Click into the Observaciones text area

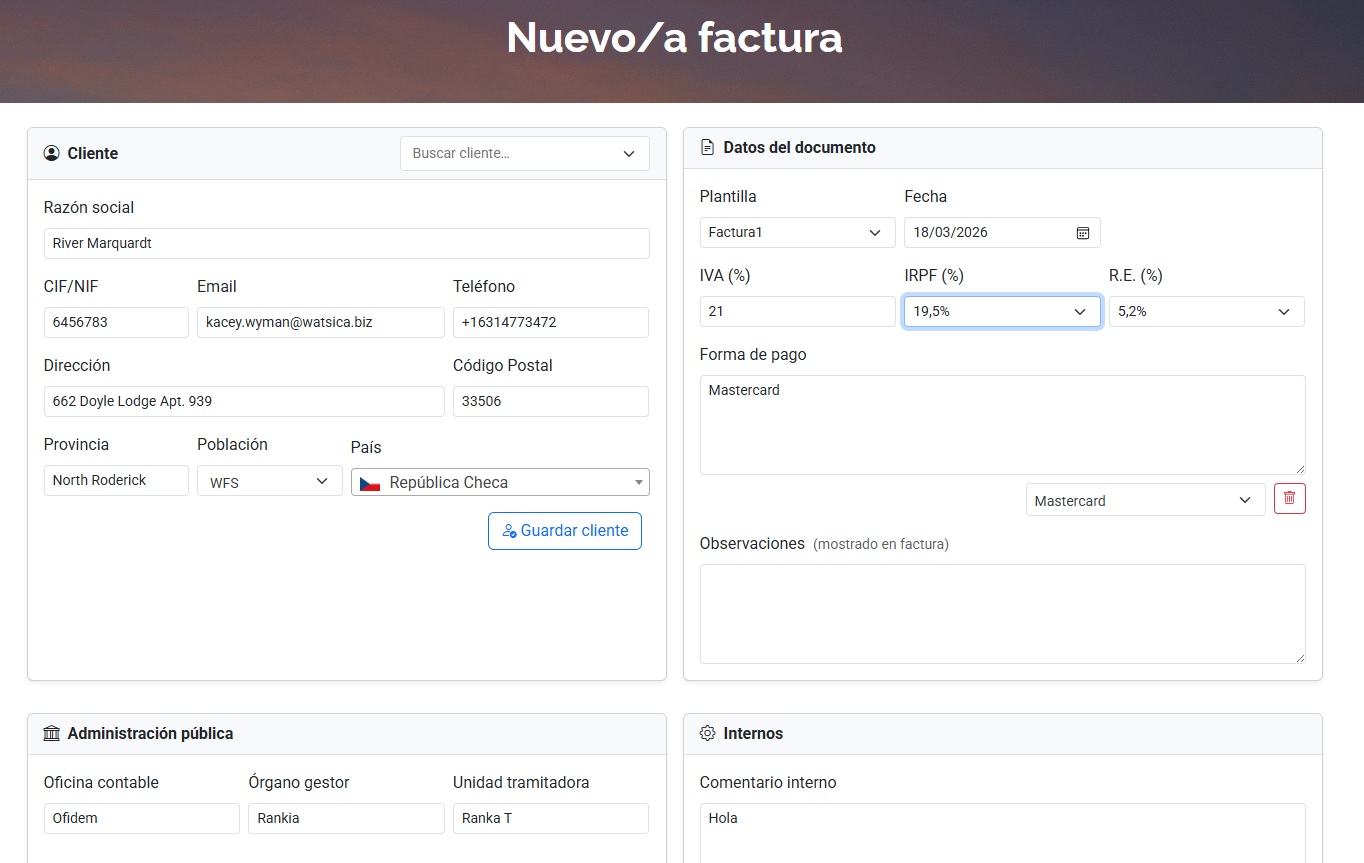1002,613
